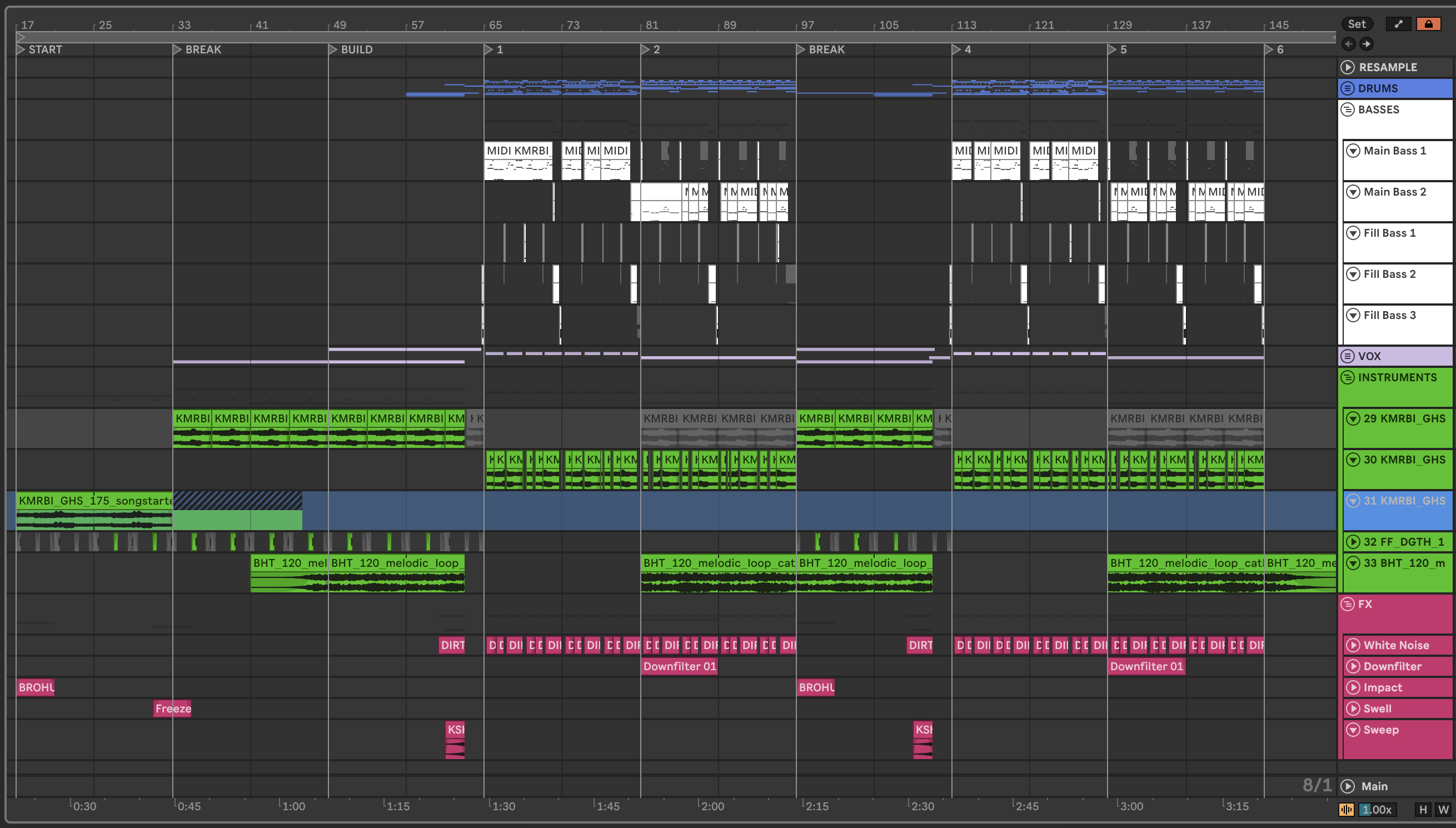1456x828 pixels.
Task: Toggle the automation lock button
Action: (1428, 24)
